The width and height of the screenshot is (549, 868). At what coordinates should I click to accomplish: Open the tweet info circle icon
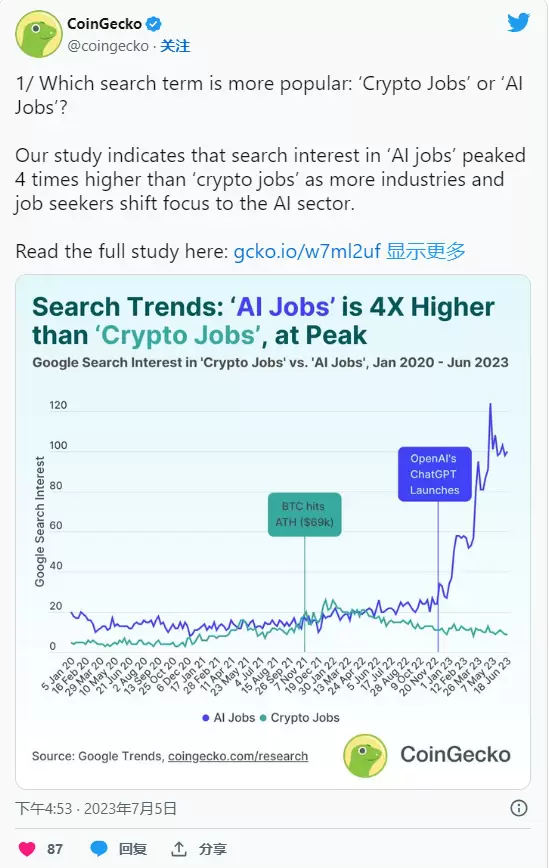(519, 808)
